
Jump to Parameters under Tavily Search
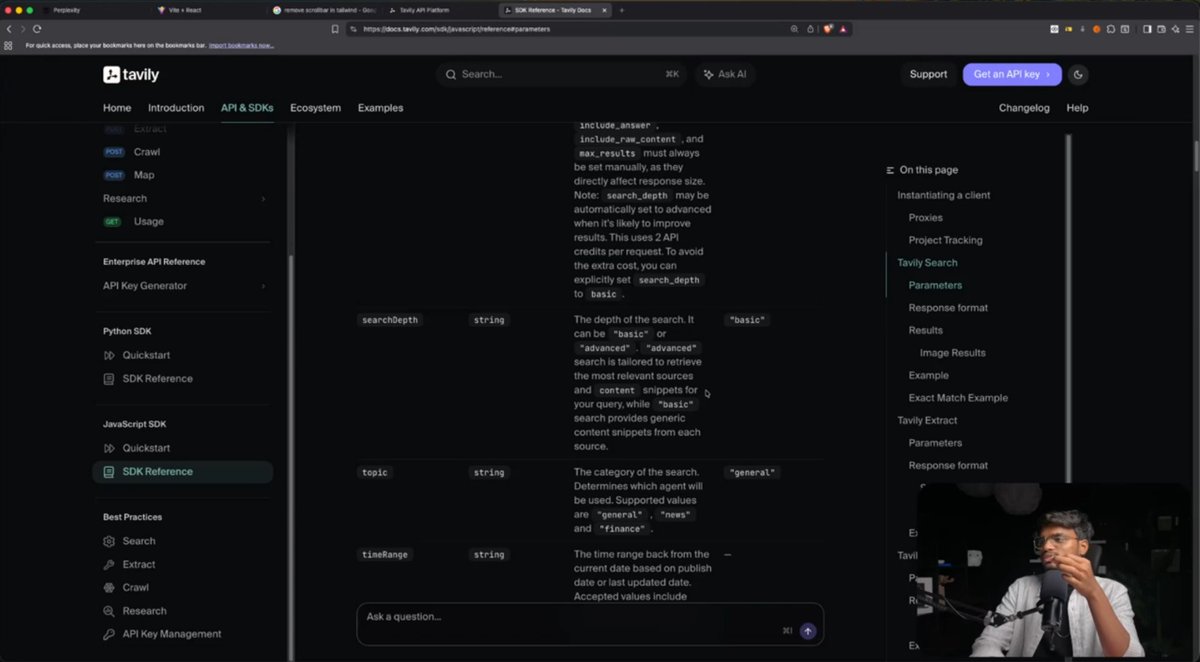pos(935,285)
